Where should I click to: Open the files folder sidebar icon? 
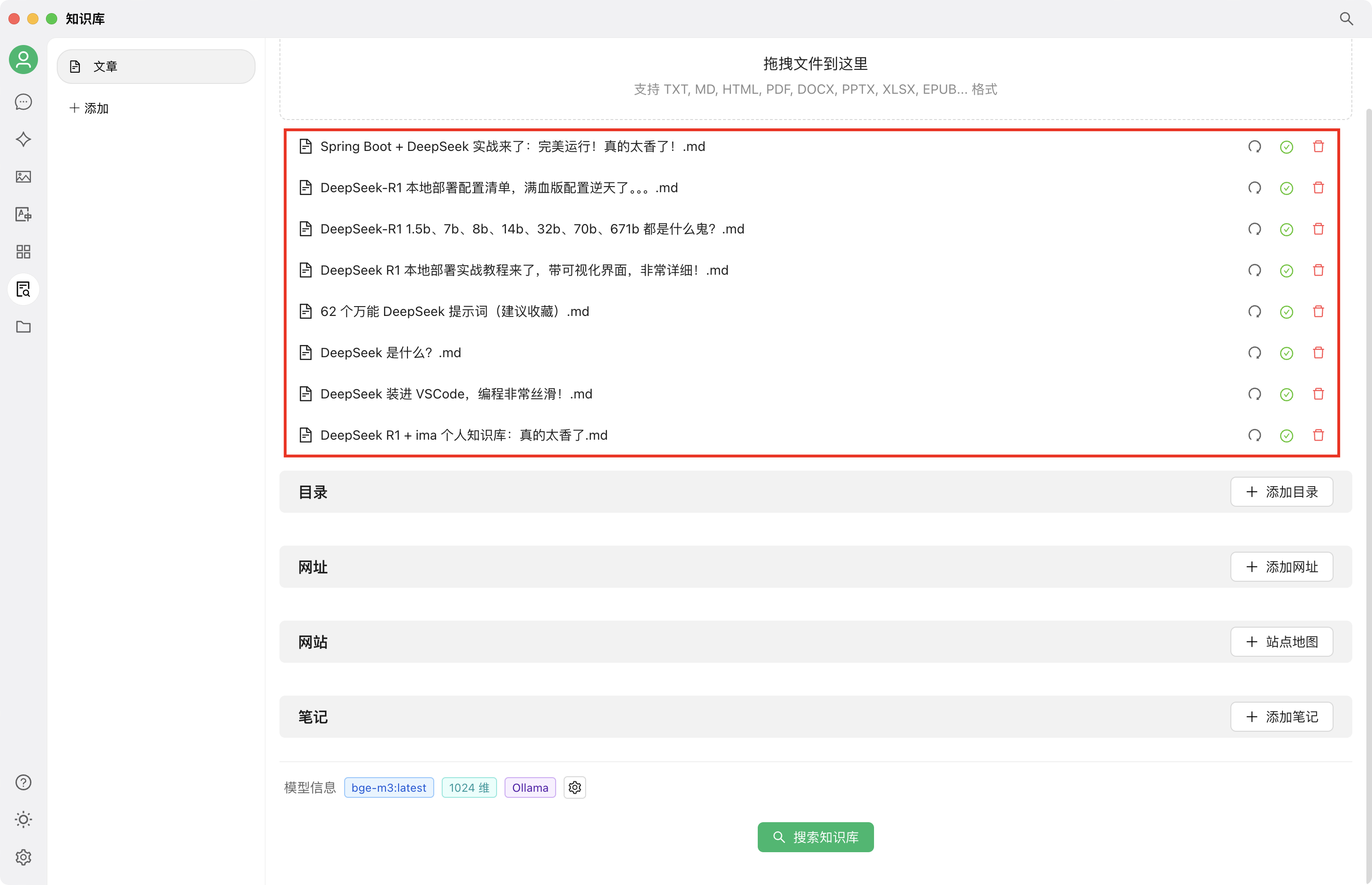coord(23,327)
